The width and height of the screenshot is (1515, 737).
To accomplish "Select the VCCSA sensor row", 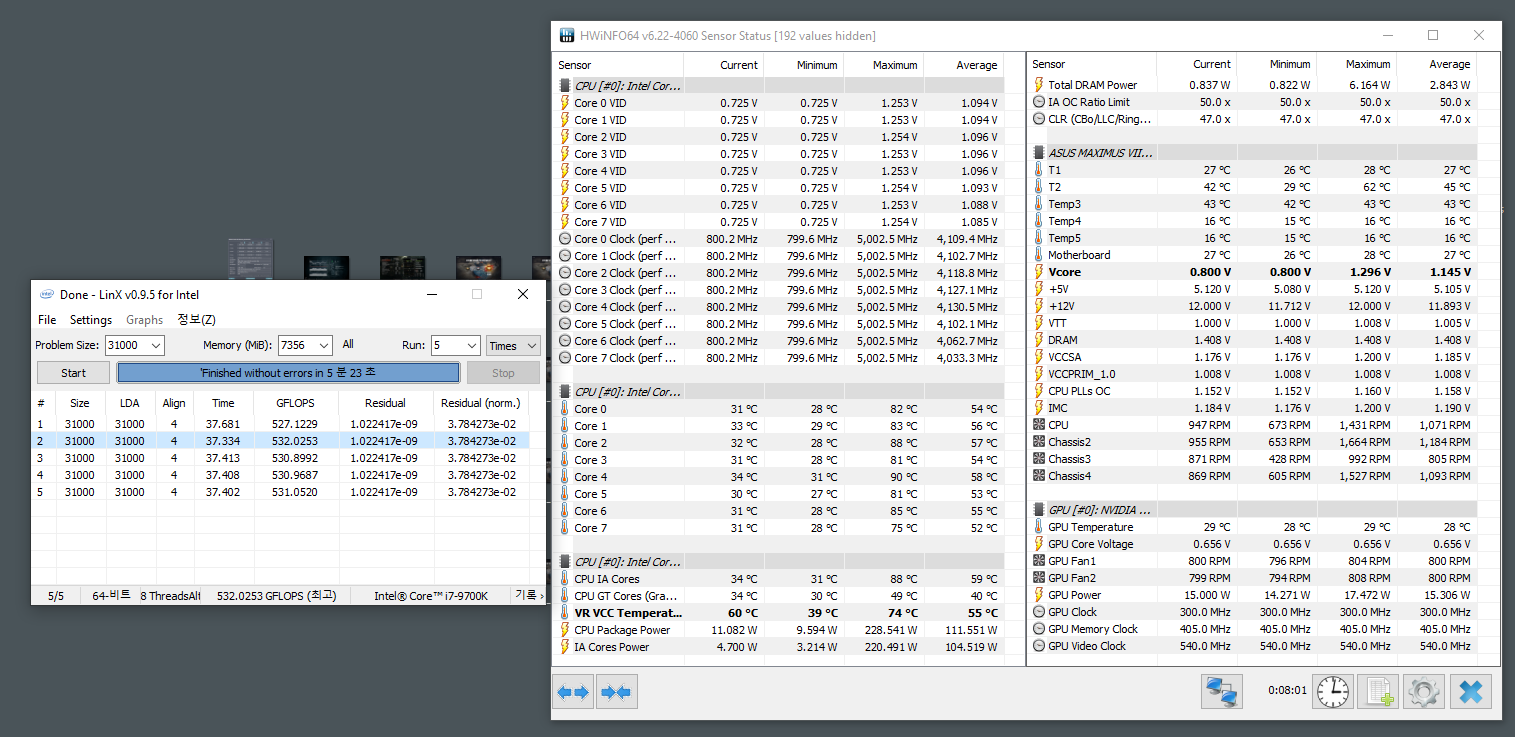I will tap(1252, 357).
